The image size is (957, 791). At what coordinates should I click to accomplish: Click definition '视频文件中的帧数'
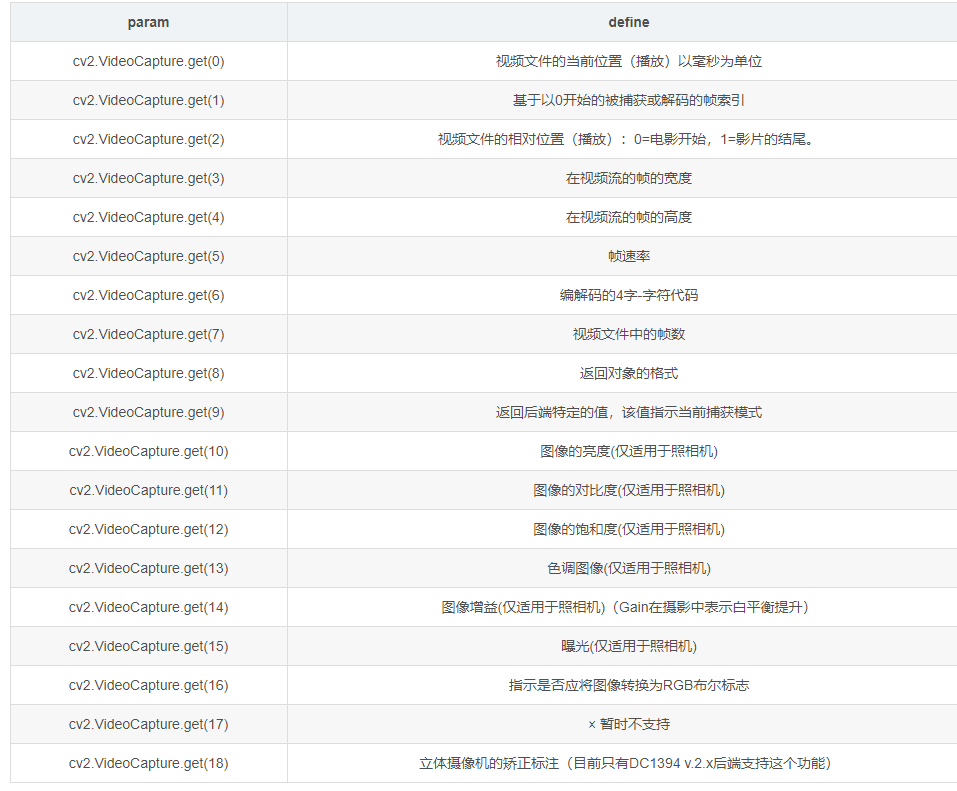click(629, 335)
